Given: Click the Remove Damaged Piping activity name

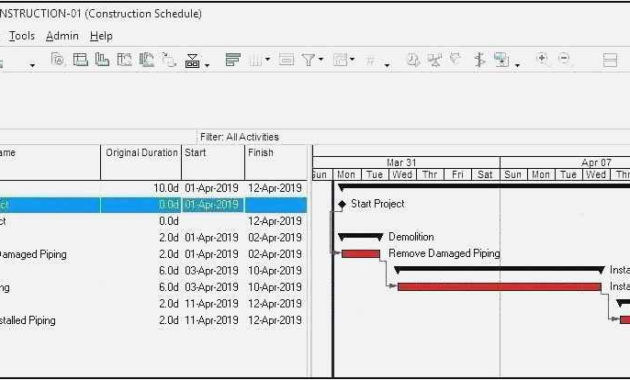Looking at the screenshot, I should 33,255.
